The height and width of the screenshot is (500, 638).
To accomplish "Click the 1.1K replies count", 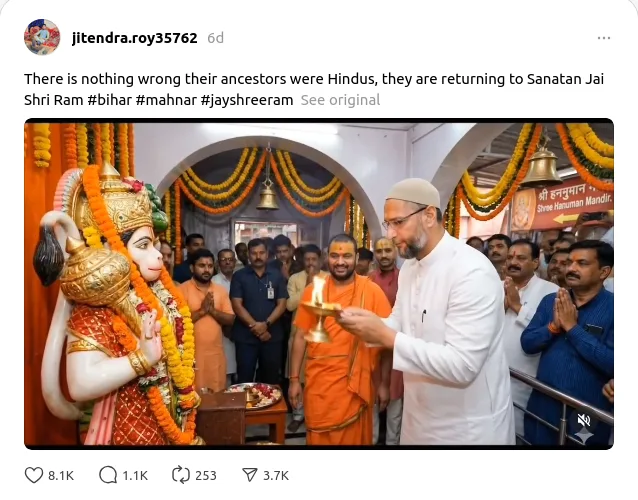I will point(134,475).
